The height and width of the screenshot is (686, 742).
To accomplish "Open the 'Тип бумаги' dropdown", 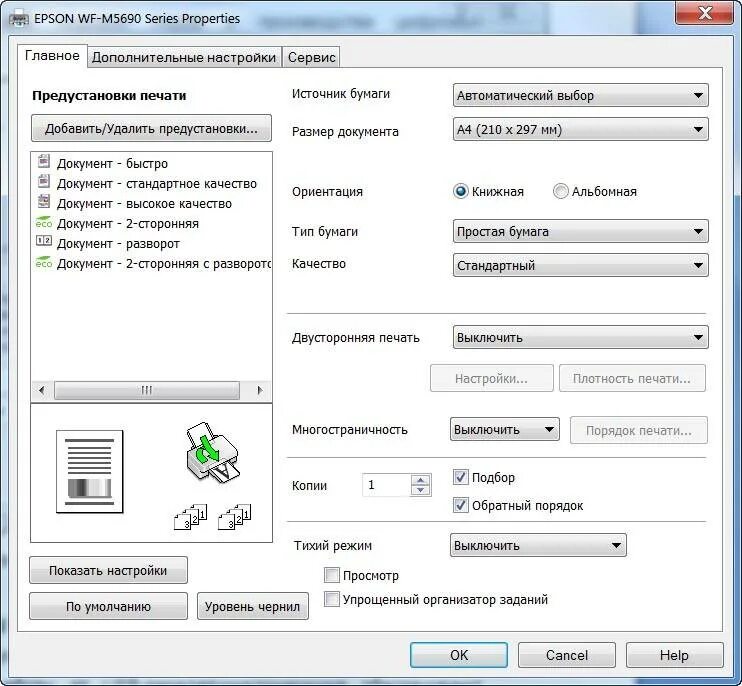I will [581, 231].
